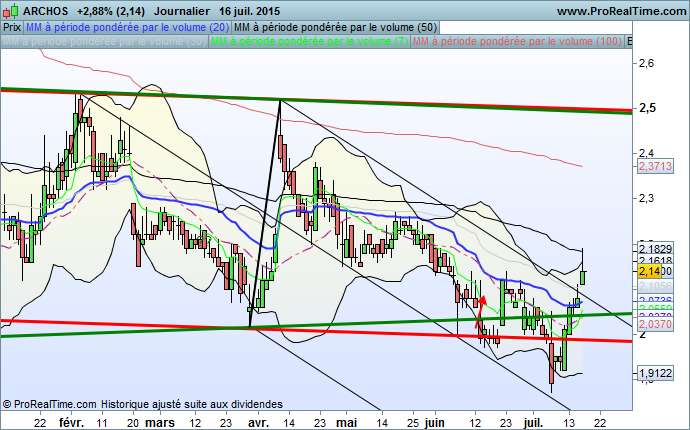Click the juin month label
This screenshot has width=690, height=430.
click(x=435, y=423)
